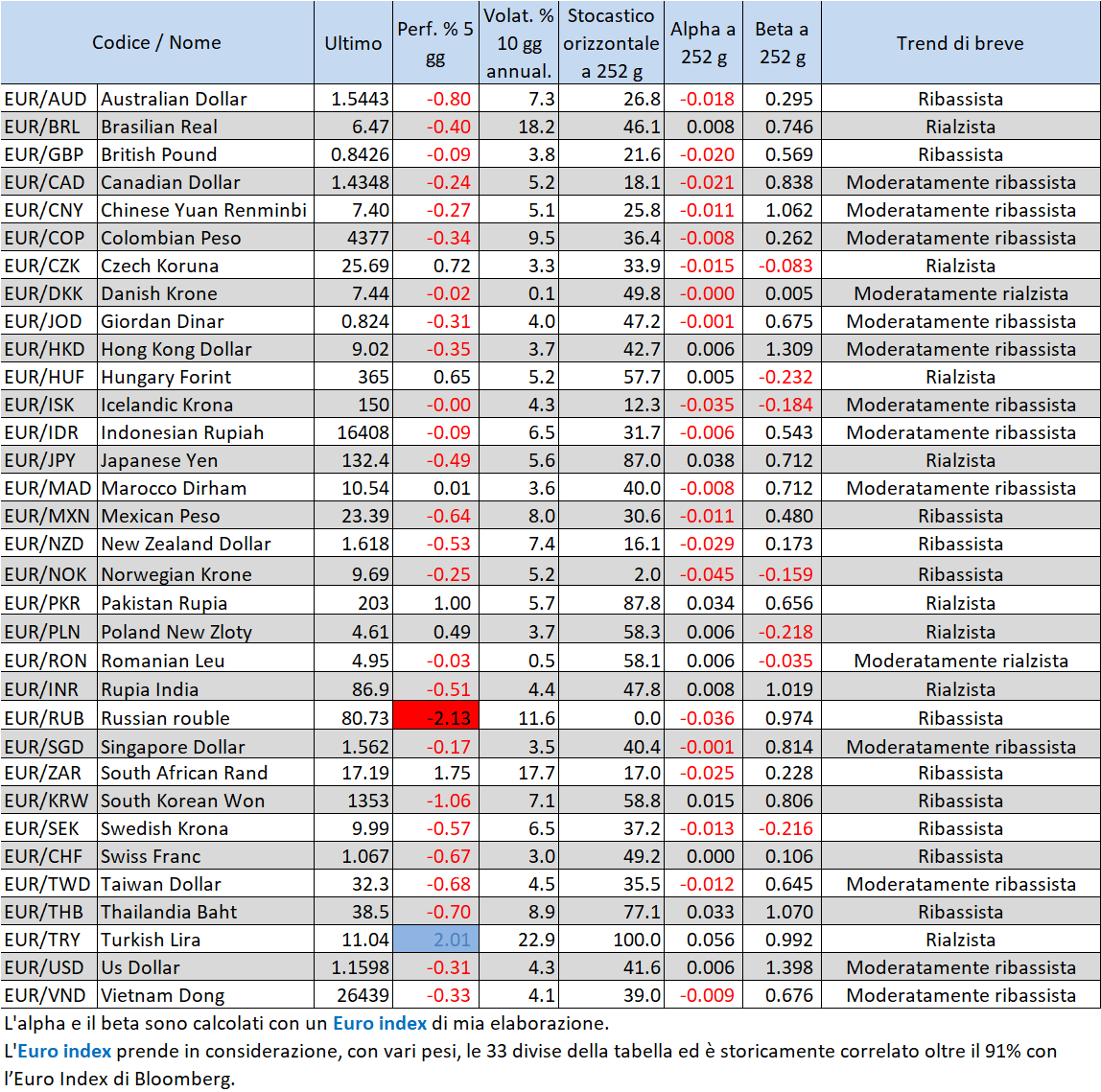
Task: Click the 'Beta a 252 g' header
Action: tap(782, 43)
